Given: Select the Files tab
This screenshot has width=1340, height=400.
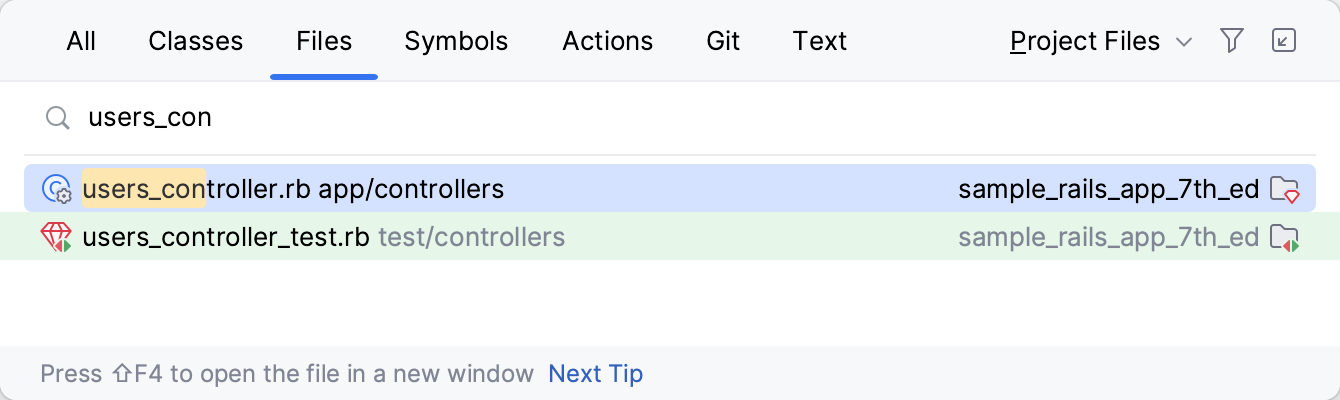Looking at the screenshot, I should (324, 41).
